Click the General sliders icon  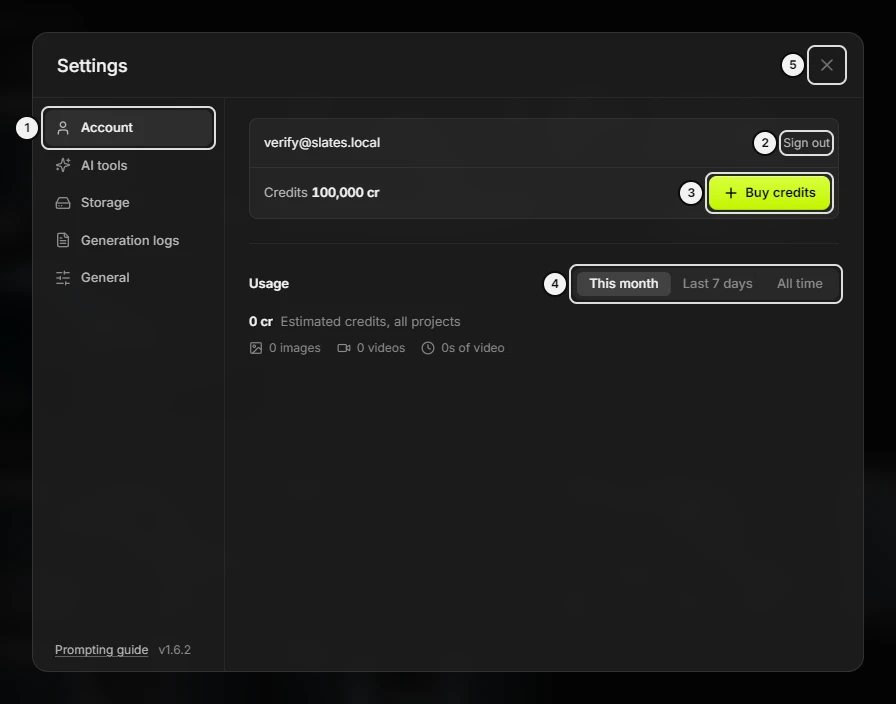(63, 278)
